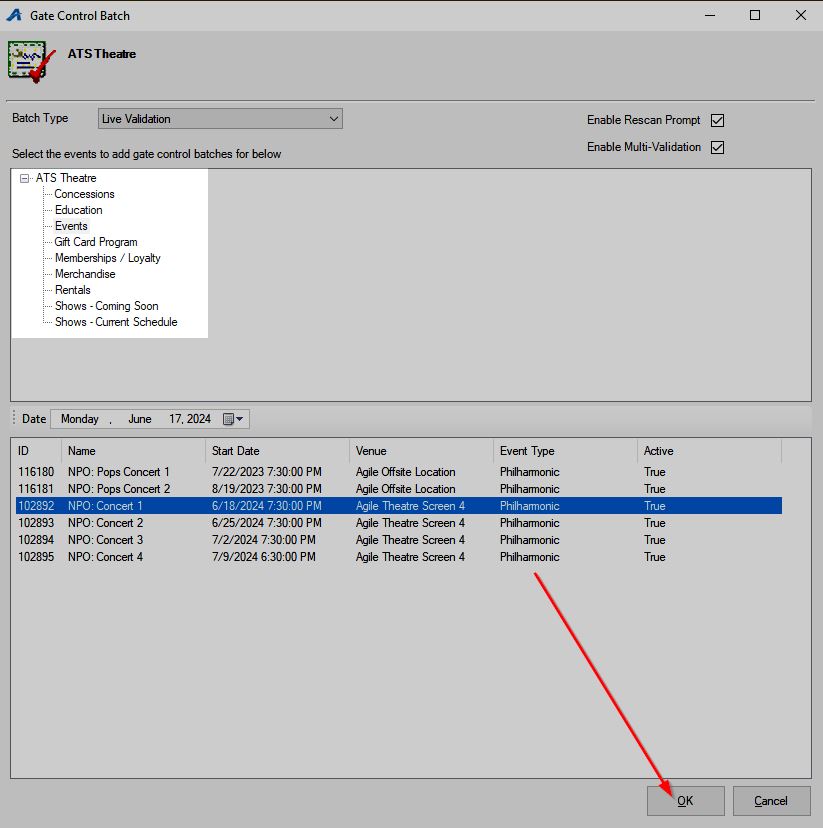Screen dimensions: 823x828
Task: Collapse the ATS Theatre tree node
Action: 25,178
